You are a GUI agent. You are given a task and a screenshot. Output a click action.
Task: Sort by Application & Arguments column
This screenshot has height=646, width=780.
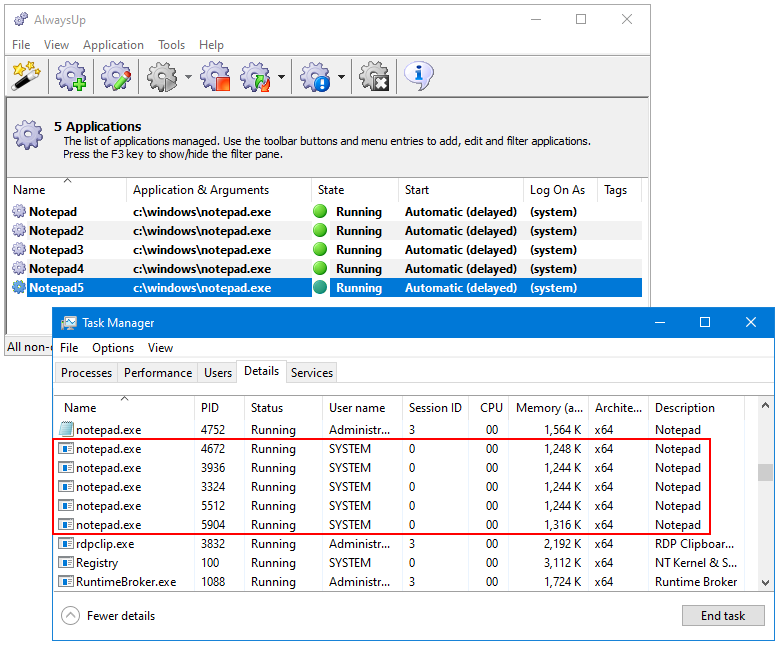pyautogui.click(x=219, y=190)
